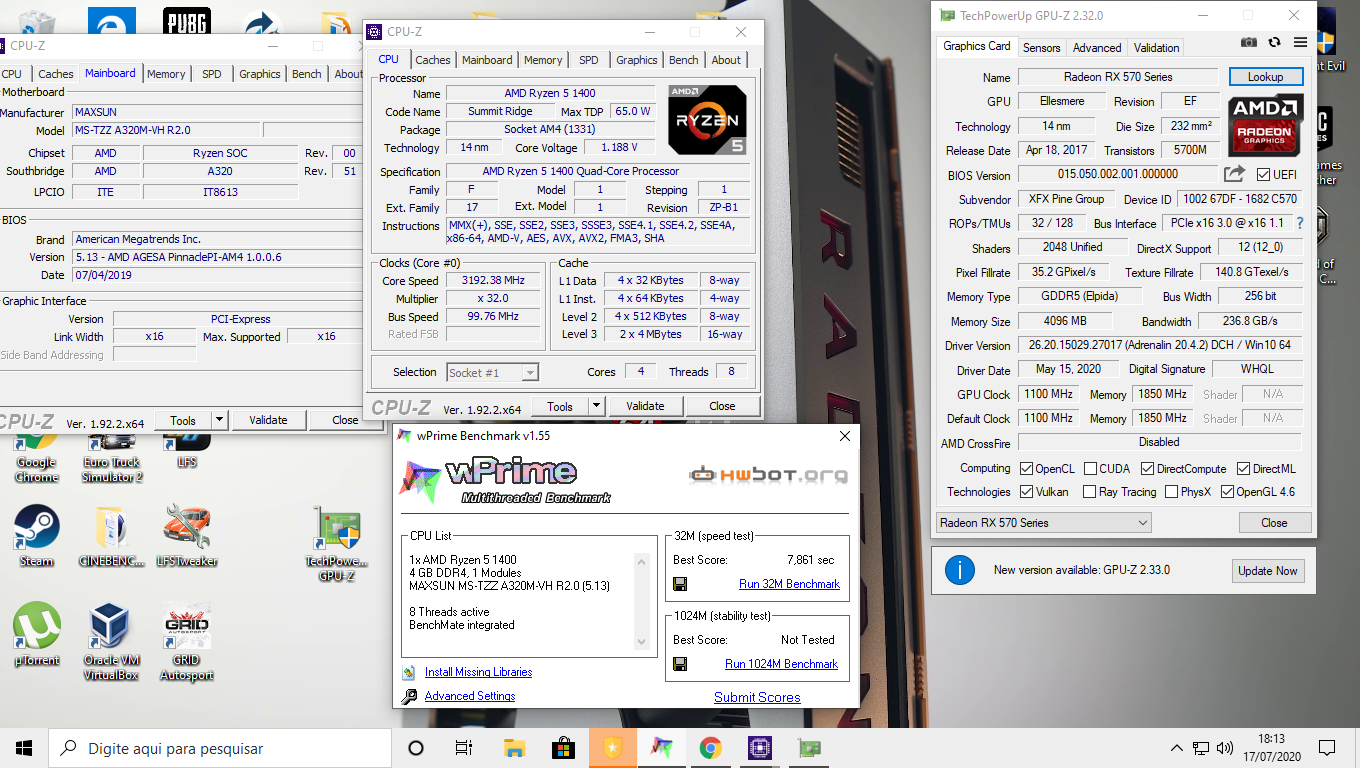Show hidden system tray icons chevron
1360x768 pixels.
click(x=1177, y=748)
